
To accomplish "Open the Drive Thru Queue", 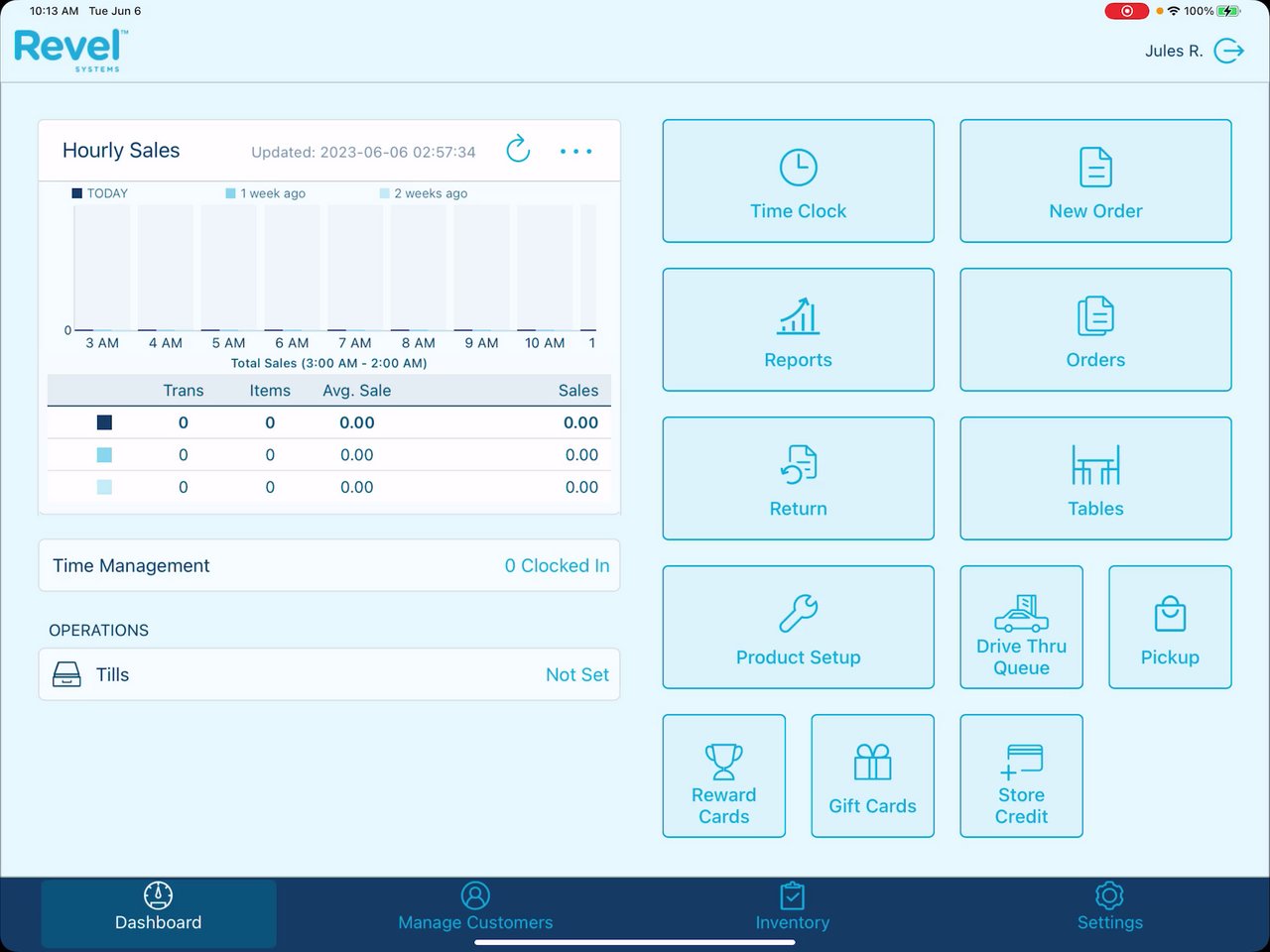I will tap(1022, 628).
